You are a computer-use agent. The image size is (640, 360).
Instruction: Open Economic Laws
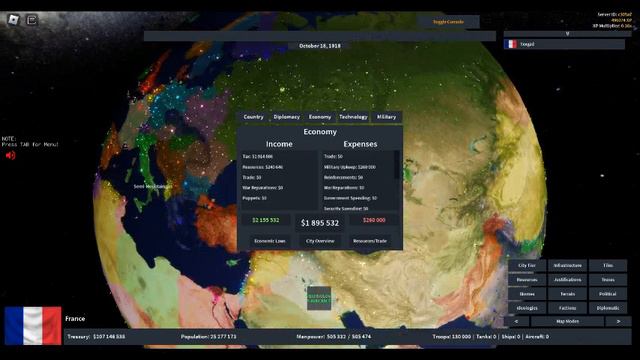click(270, 241)
